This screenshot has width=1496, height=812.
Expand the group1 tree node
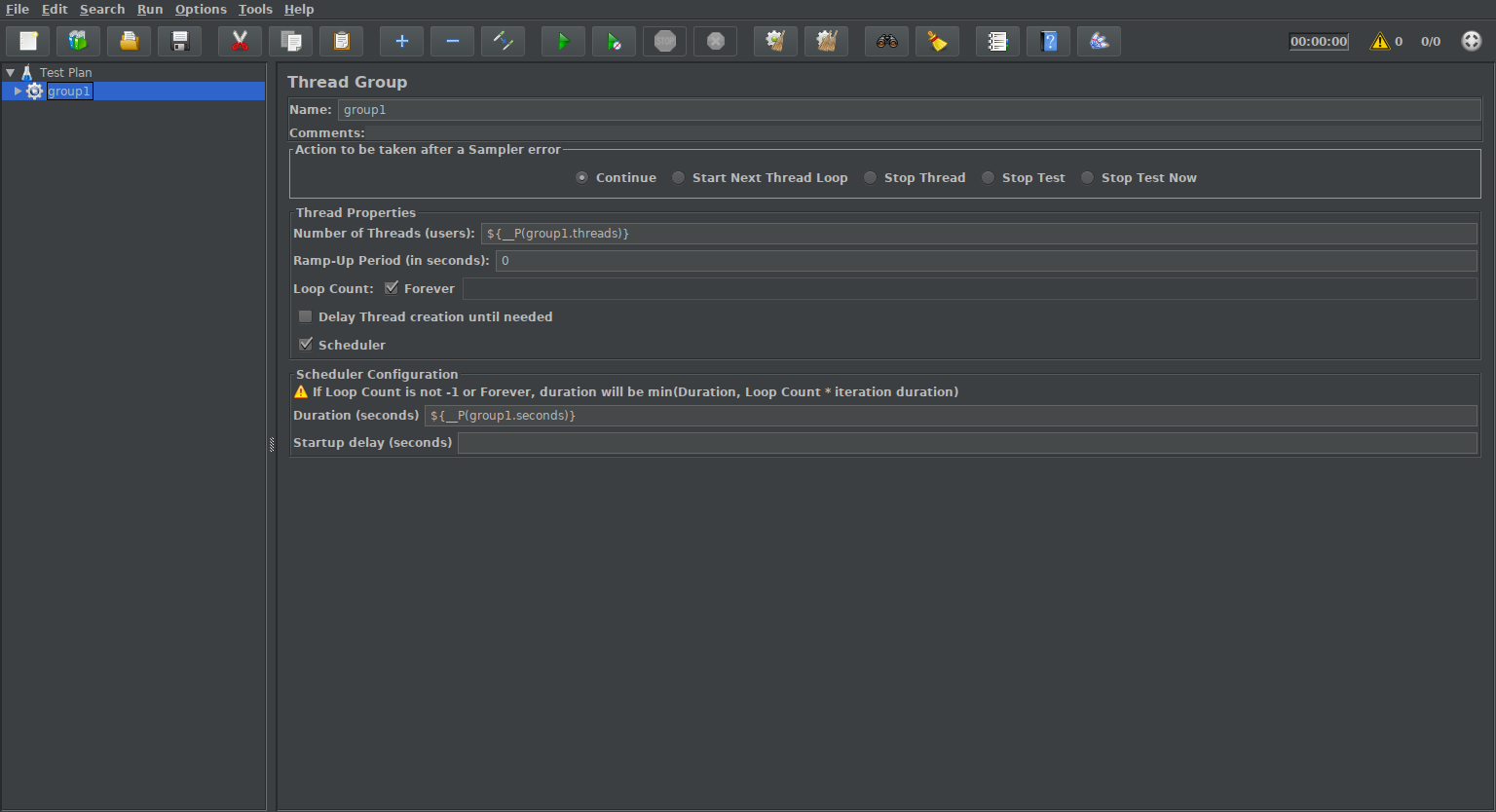(x=18, y=92)
